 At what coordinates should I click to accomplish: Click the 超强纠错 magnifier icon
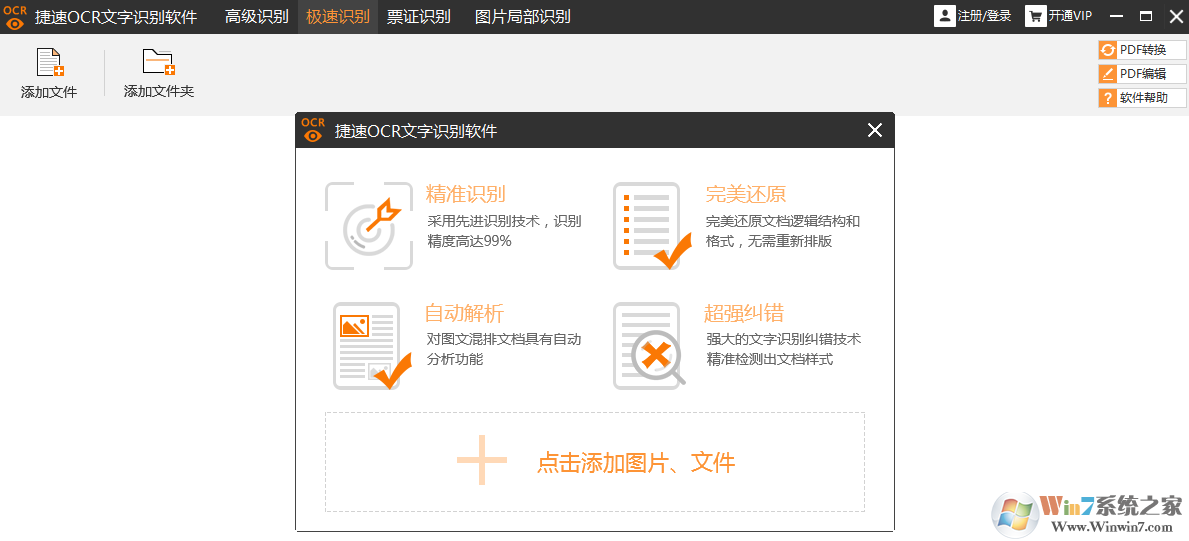tap(650, 346)
